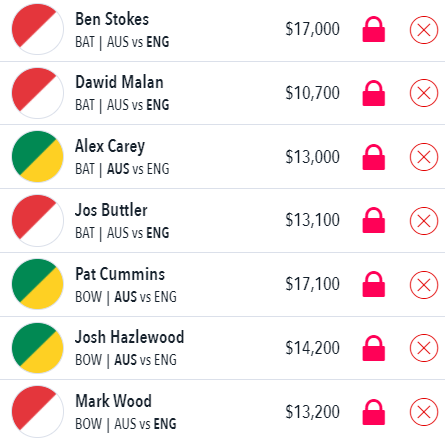The height and width of the screenshot is (441, 445).
Task: Toggle the padlock beside Mark Wood
Action: tap(374, 412)
